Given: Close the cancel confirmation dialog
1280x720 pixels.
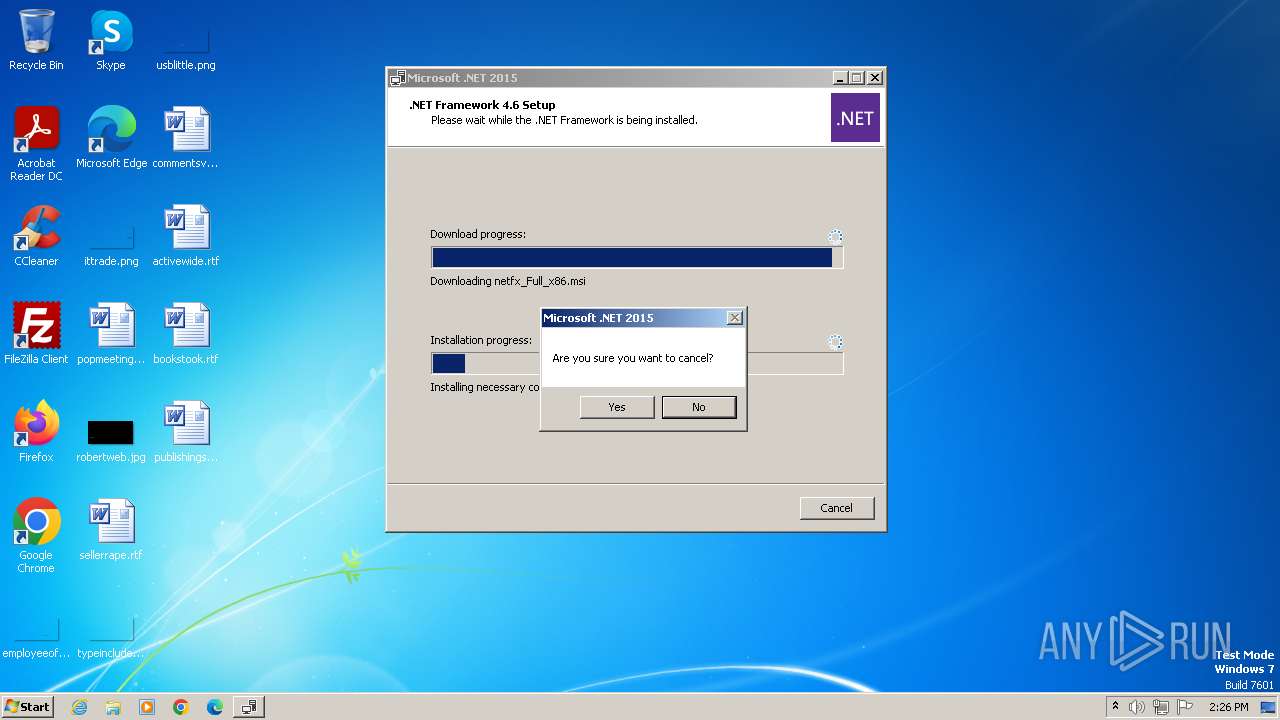Looking at the screenshot, I should tap(734, 318).
